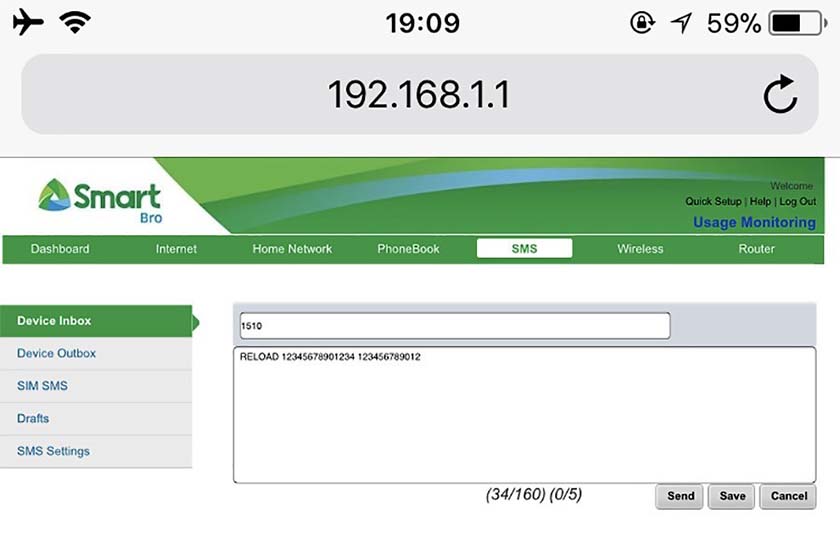Select Device Inbox in the sidebar
Screen dimensions: 840x546
[x=96, y=321]
